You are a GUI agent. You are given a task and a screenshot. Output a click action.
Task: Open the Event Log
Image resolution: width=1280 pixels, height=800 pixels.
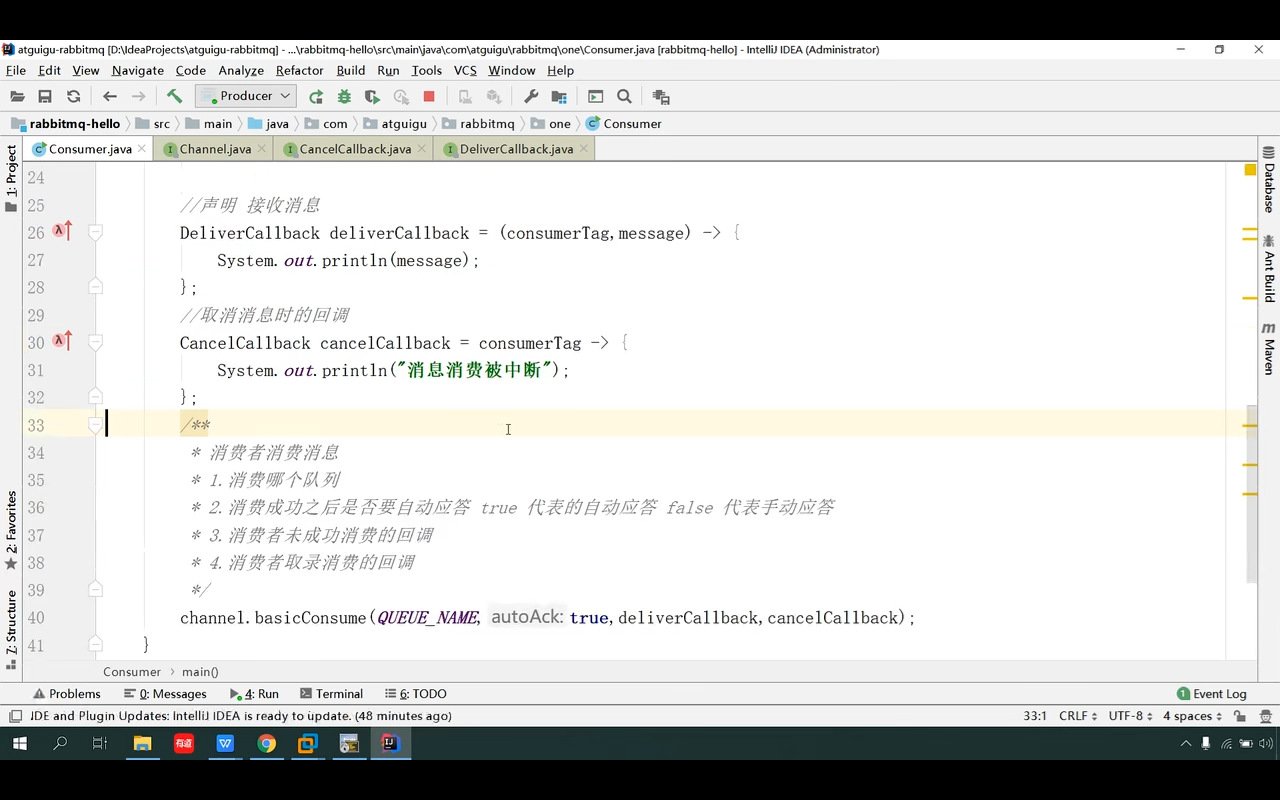coord(1212,694)
